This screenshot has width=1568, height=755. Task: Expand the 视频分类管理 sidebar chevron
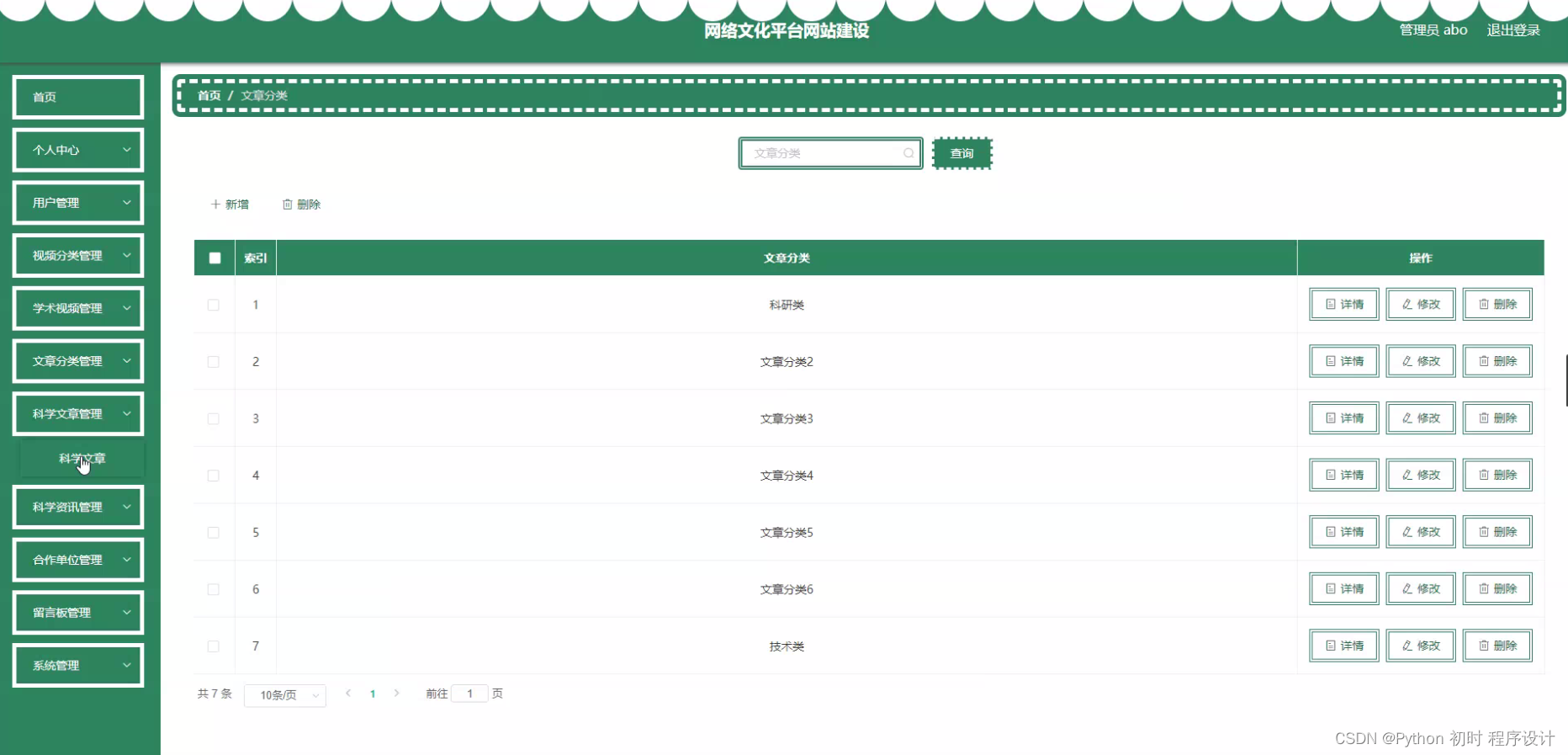pyautogui.click(x=127, y=255)
